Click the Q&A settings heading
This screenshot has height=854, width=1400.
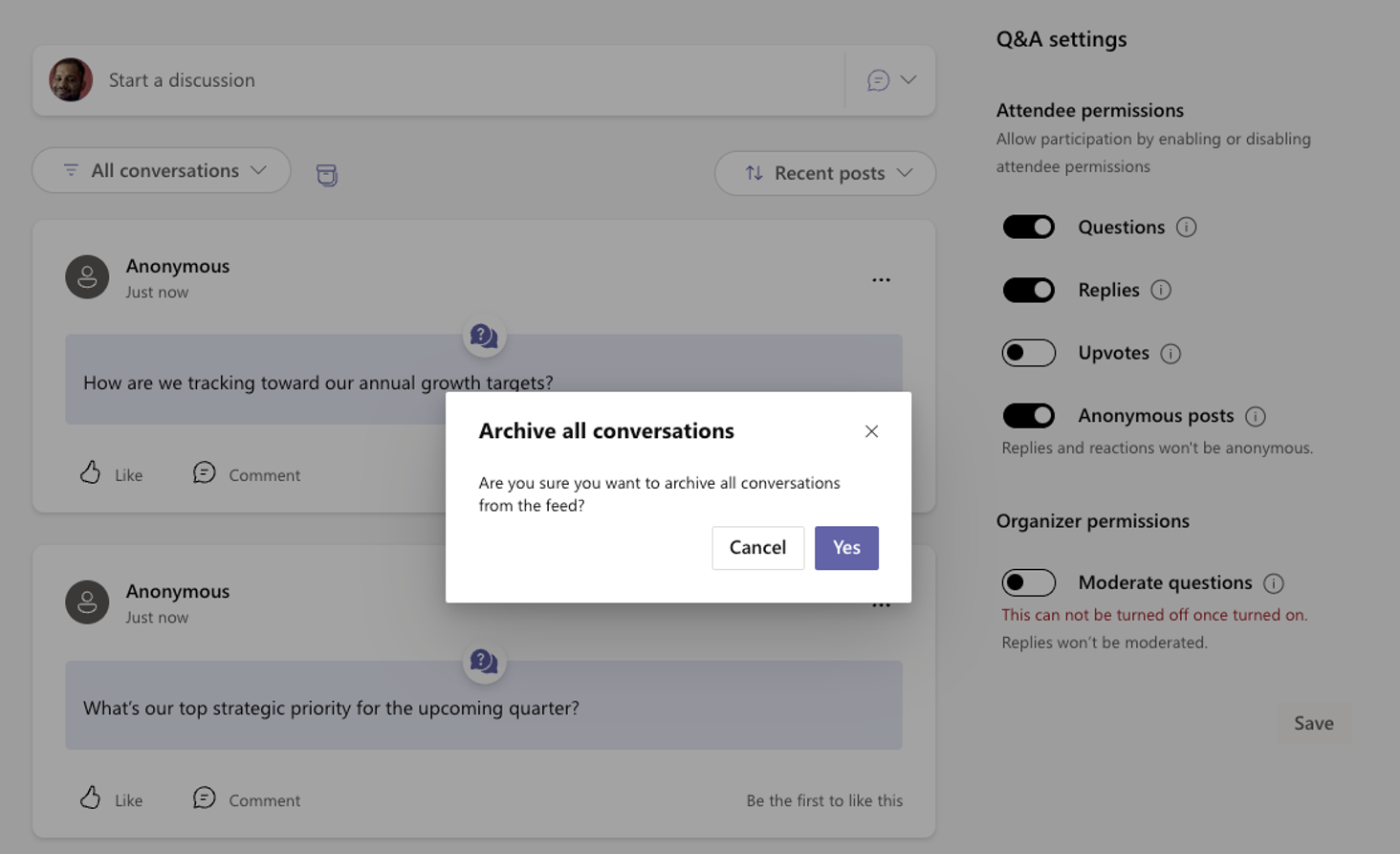click(x=1061, y=39)
